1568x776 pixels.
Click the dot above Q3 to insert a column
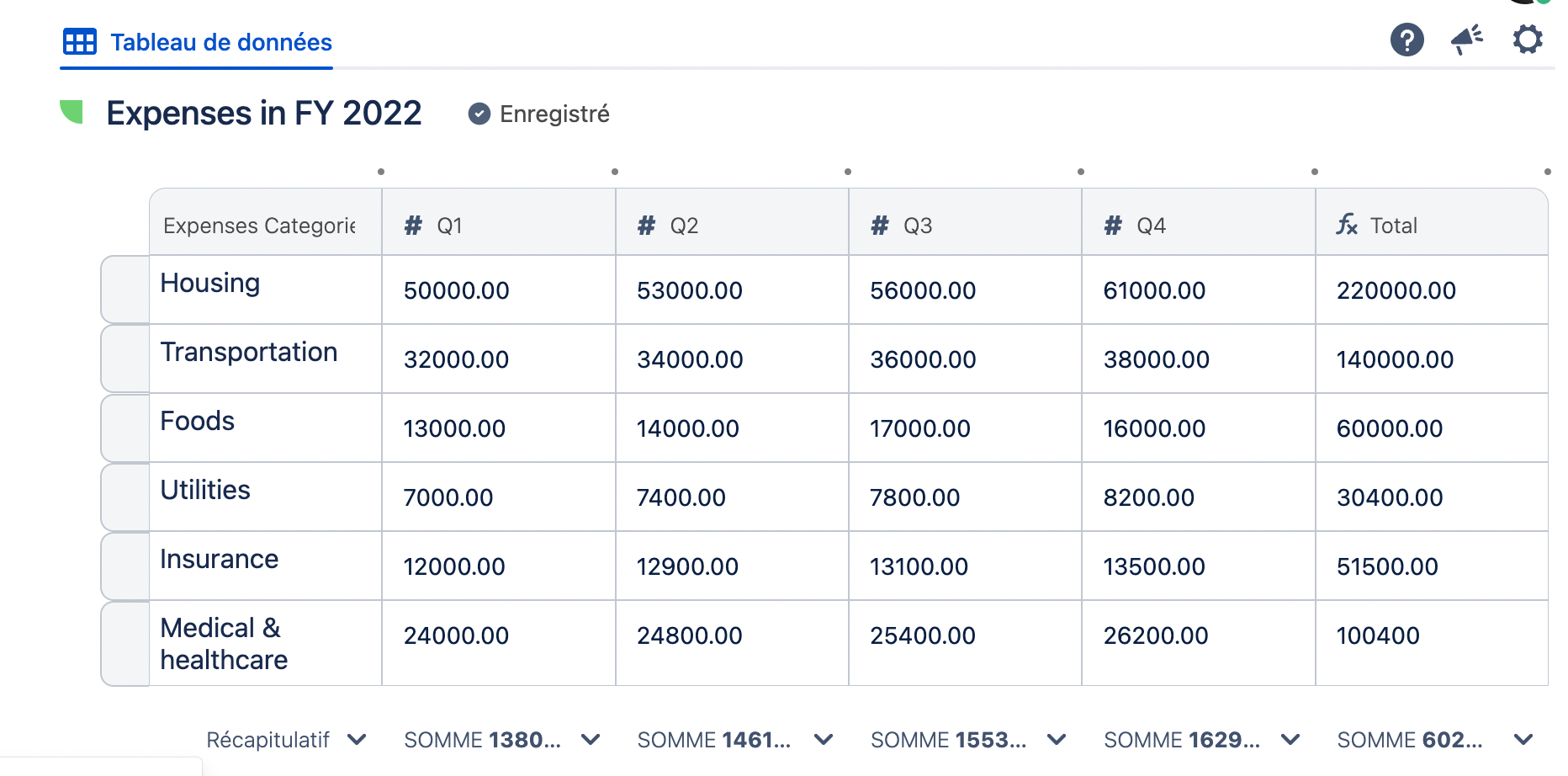(847, 170)
